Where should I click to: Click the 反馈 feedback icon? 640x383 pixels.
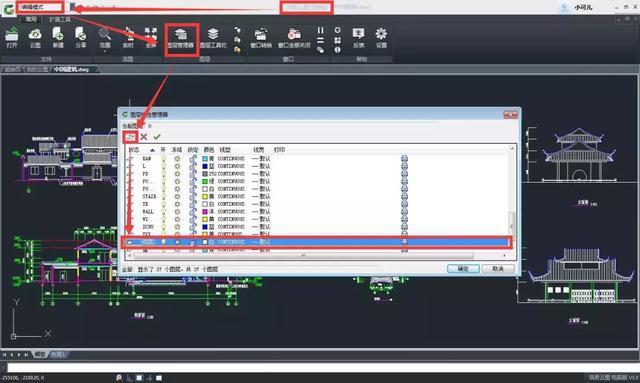click(358, 38)
